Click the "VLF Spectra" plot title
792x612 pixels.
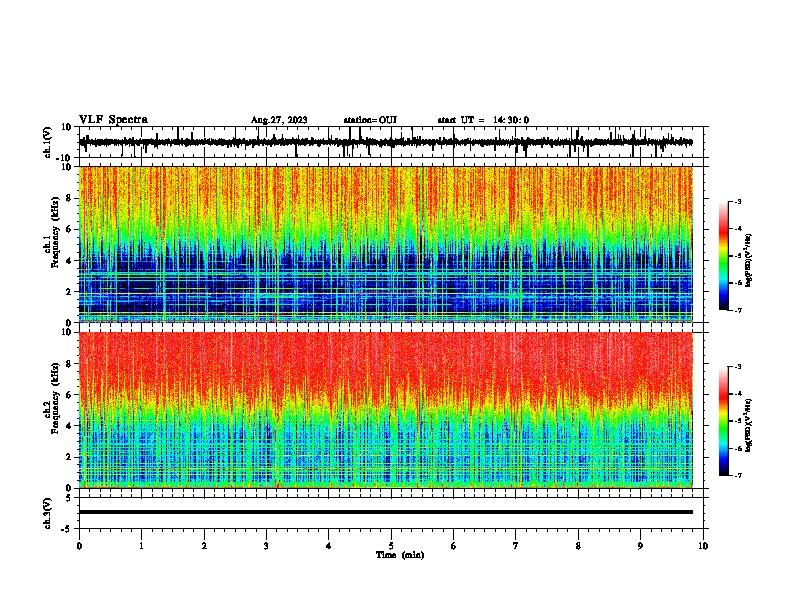(x=113, y=120)
